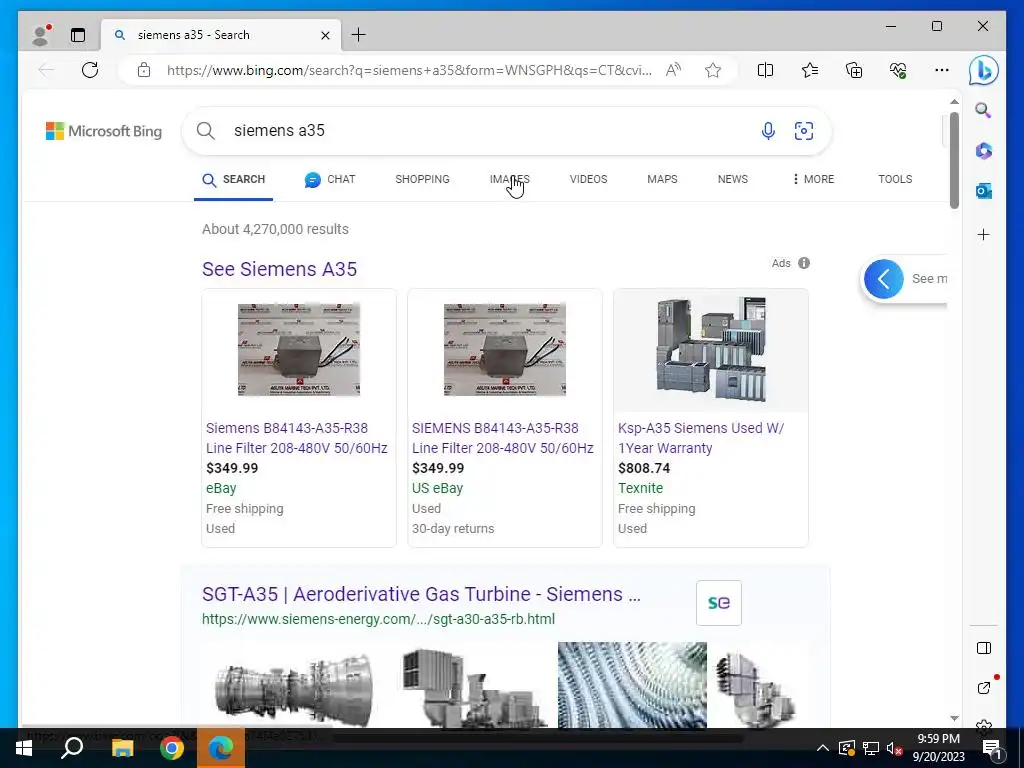Go to the Microsoft Bing logo
This screenshot has width=1024, height=768.
click(104, 131)
